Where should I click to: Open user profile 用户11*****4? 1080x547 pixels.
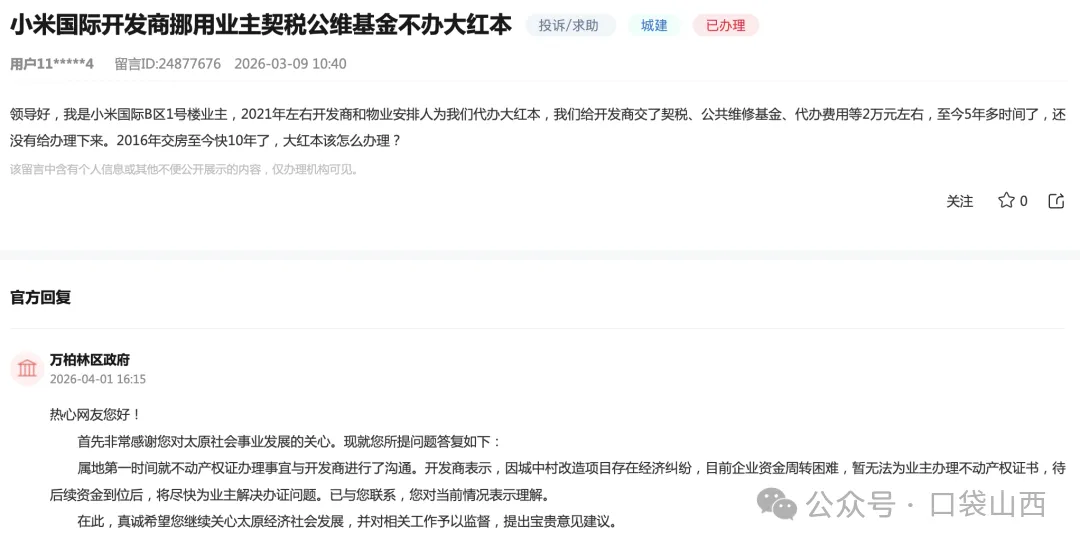(x=52, y=64)
